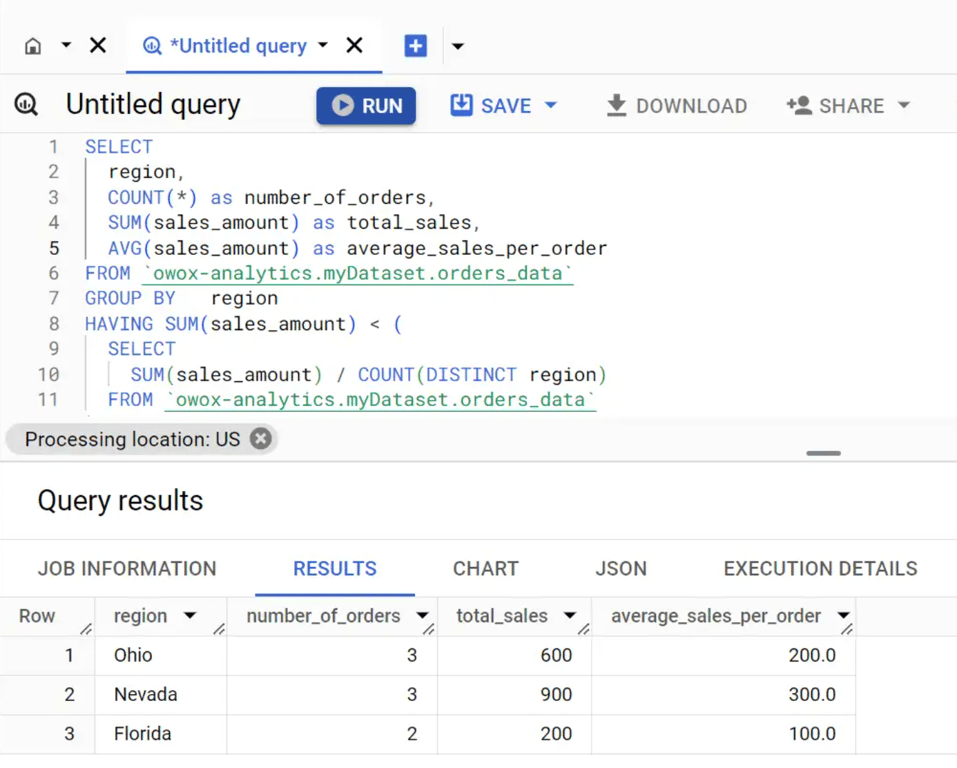
Task: Click the first orders_data table link on line 6
Action: point(357,273)
